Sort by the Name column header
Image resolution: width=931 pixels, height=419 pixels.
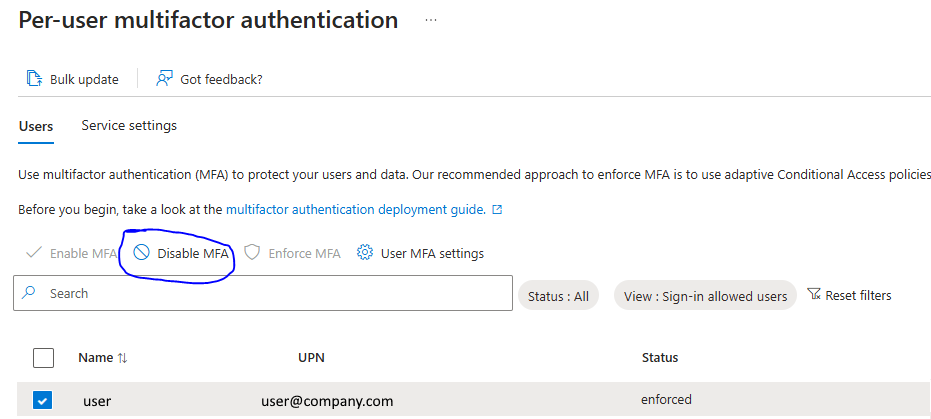point(103,358)
